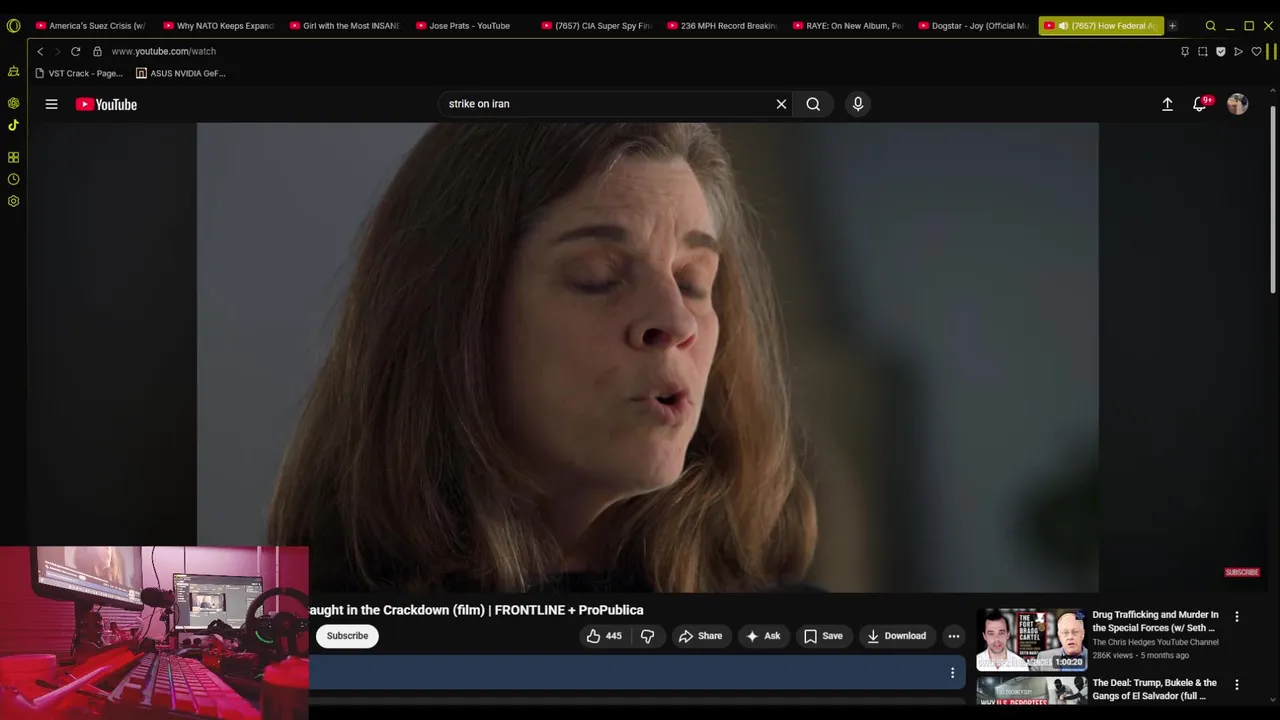1280x720 pixels.
Task: Open options for Drug Trafficking video
Action: (x=1236, y=617)
